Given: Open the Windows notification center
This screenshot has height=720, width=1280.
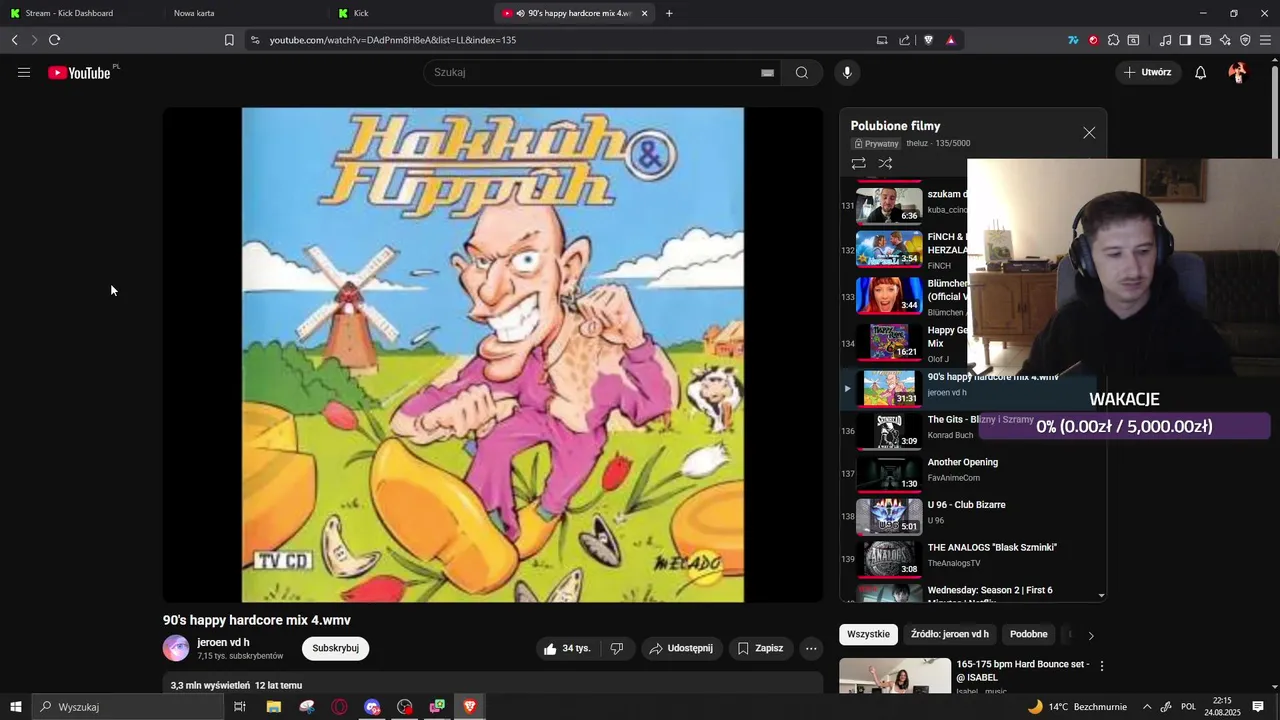Looking at the screenshot, I should (1258, 707).
